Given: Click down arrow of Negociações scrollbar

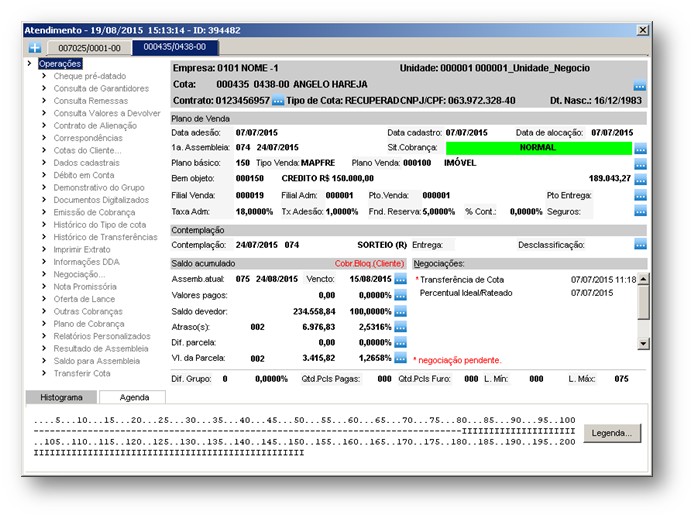Looking at the screenshot, I should (x=643, y=343).
